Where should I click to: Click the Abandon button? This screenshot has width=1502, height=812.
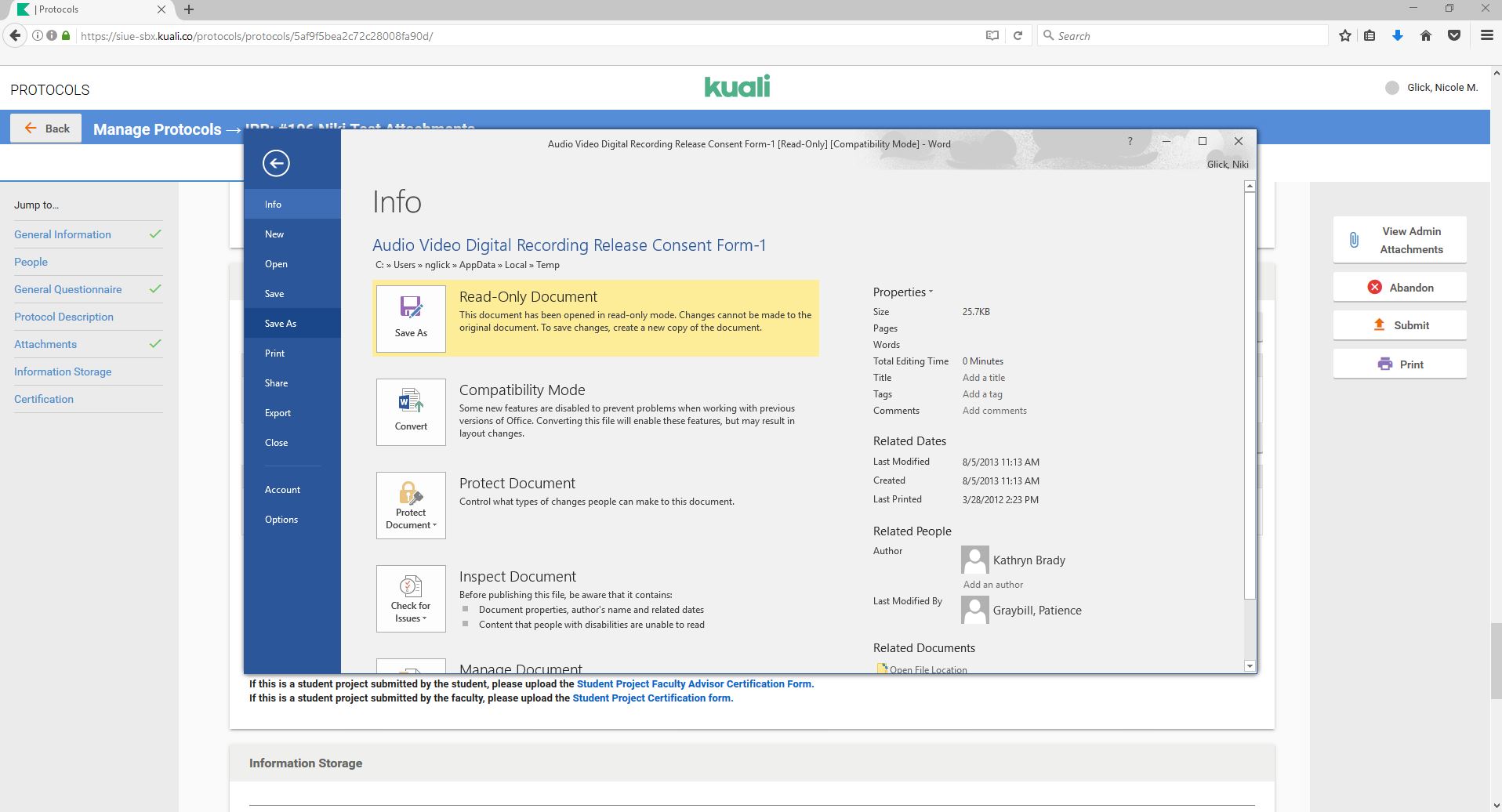point(1399,288)
